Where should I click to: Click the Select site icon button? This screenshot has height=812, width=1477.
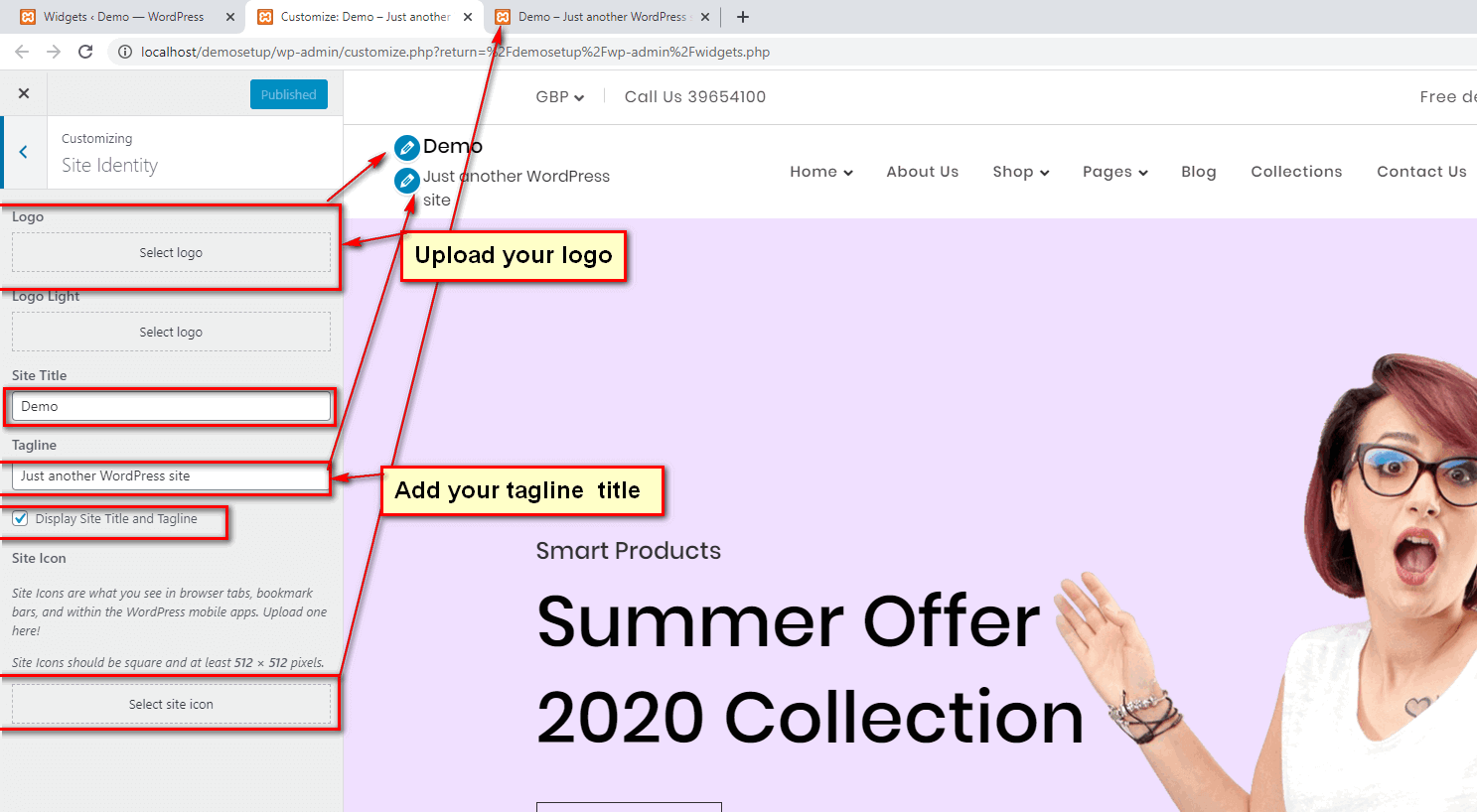(171, 704)
